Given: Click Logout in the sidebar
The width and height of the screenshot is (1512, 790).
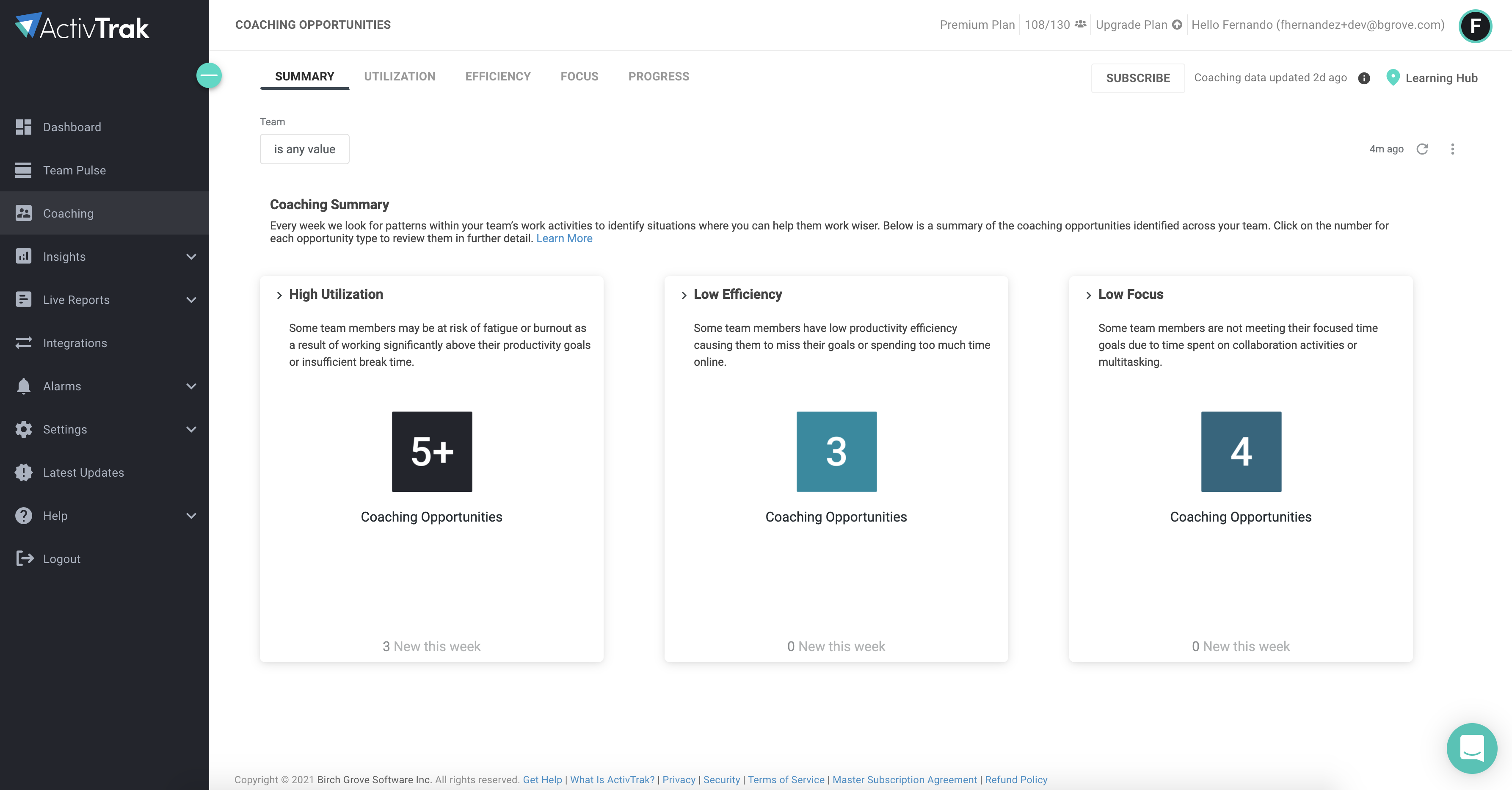Looking at the screenshot, I should coord(105,559).
